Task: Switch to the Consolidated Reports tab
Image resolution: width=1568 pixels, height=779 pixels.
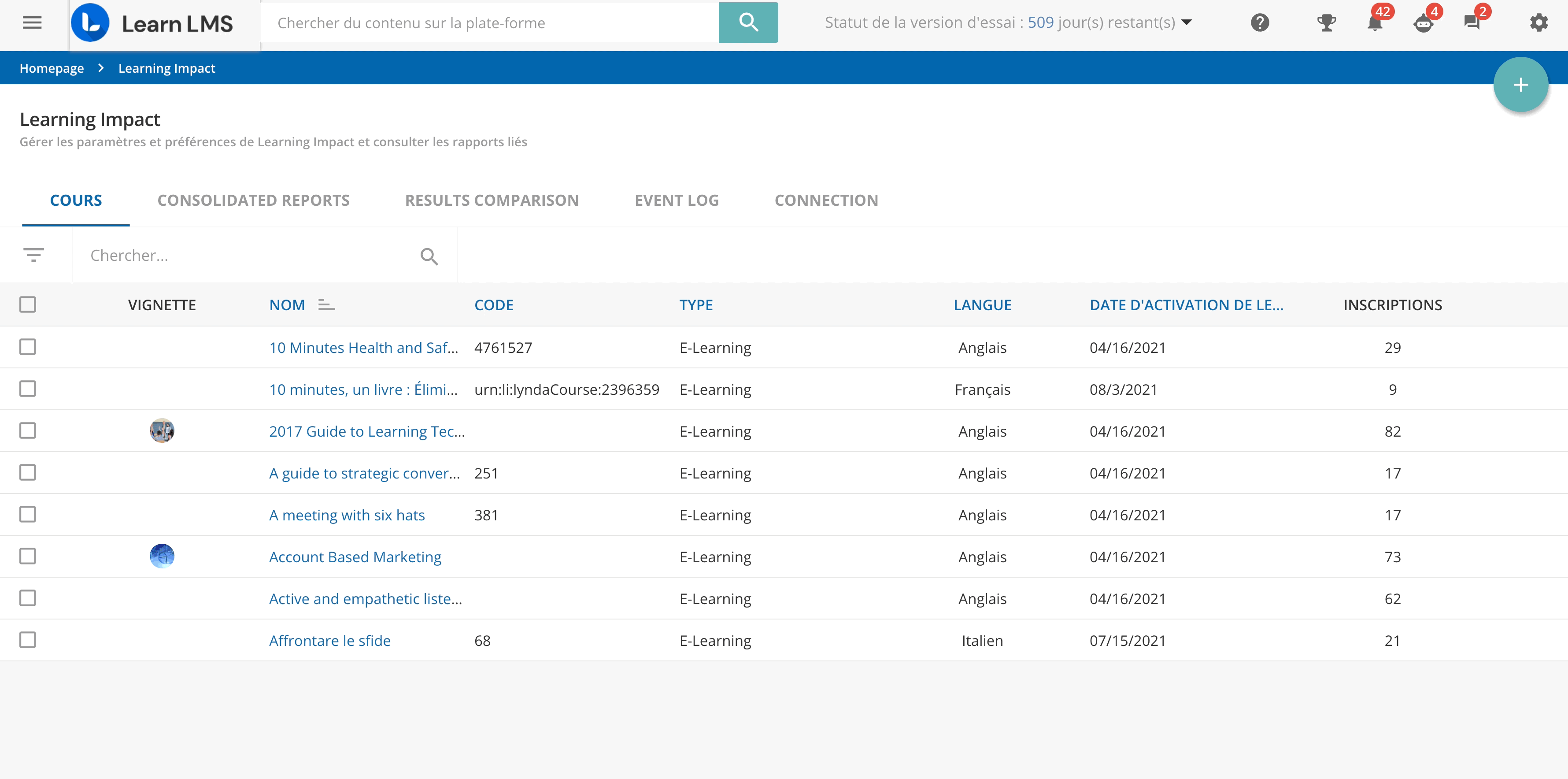Action: click(253, 200)
